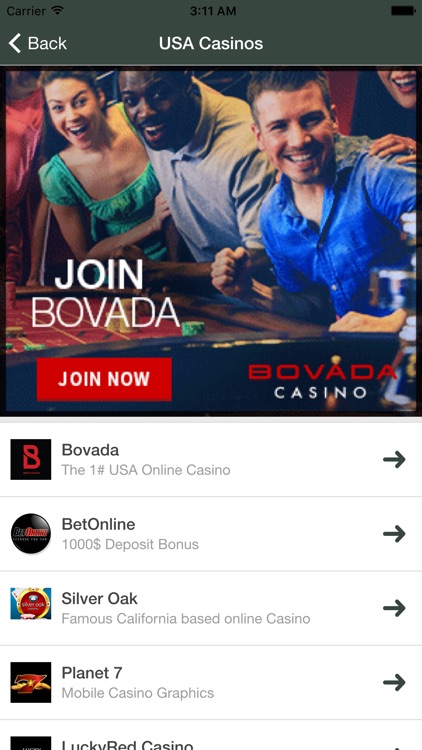
Task: Expand Bovada entry with arrow
Action: [x=394, y=460]
